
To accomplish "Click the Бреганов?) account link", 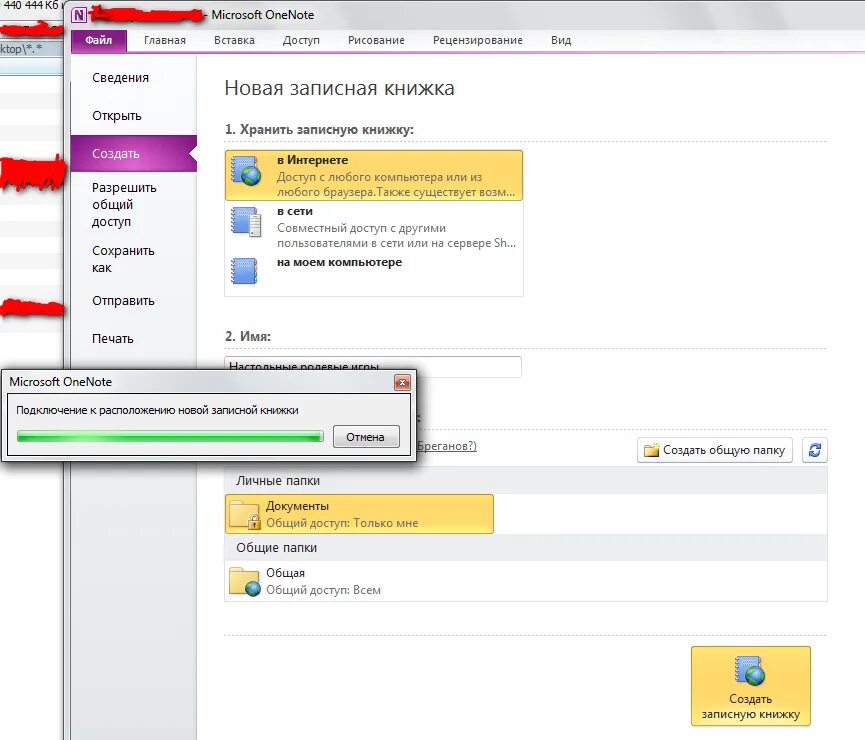I will pos(447,446).
